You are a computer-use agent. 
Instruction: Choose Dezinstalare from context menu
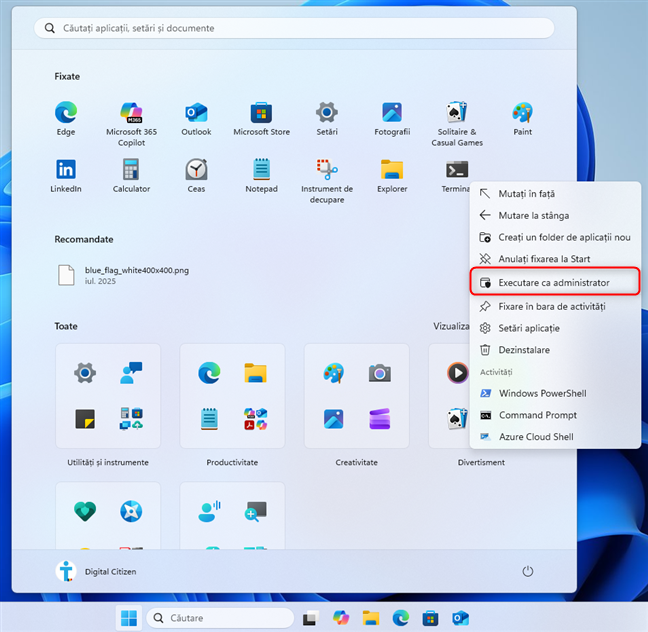tap(555, 350)
